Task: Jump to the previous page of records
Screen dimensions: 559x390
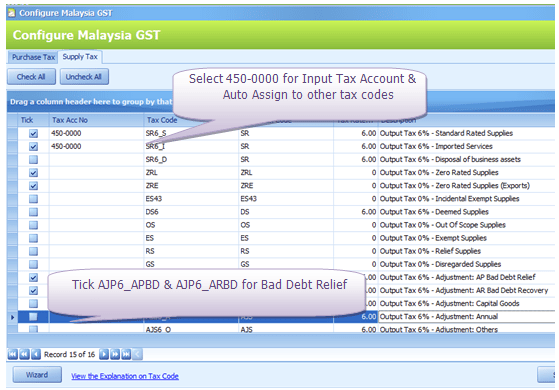Action: point(24,354)
